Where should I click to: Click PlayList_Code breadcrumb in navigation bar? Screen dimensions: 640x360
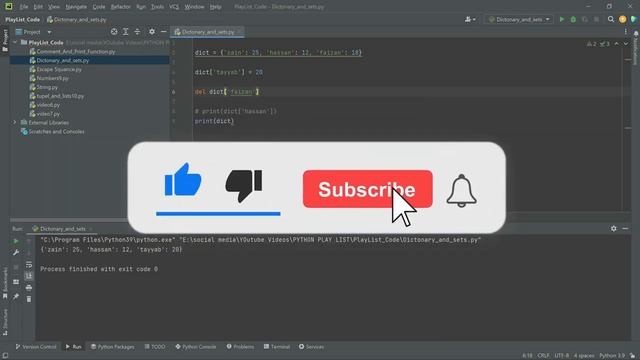22,19
